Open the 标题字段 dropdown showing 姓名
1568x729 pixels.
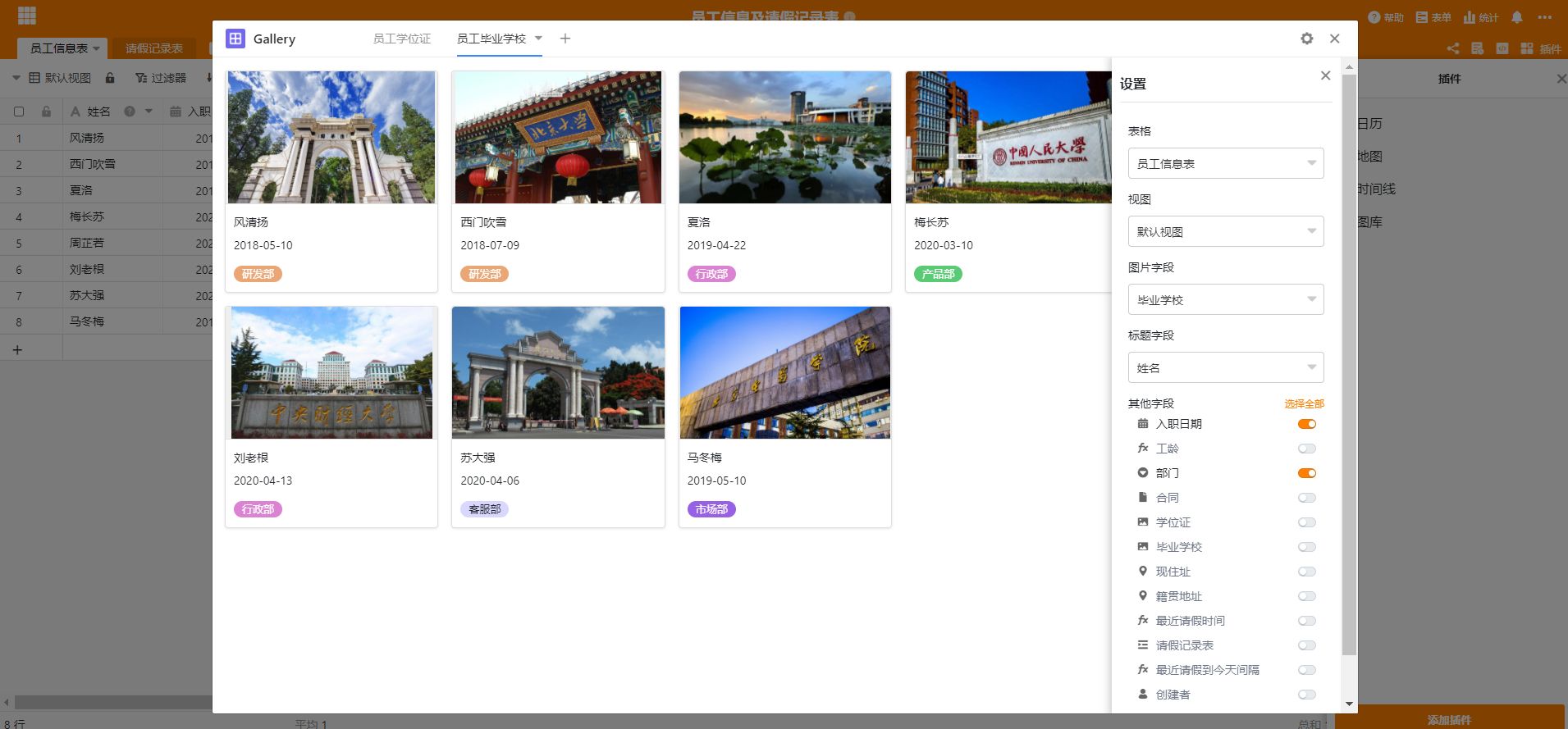pos(1226,367)
